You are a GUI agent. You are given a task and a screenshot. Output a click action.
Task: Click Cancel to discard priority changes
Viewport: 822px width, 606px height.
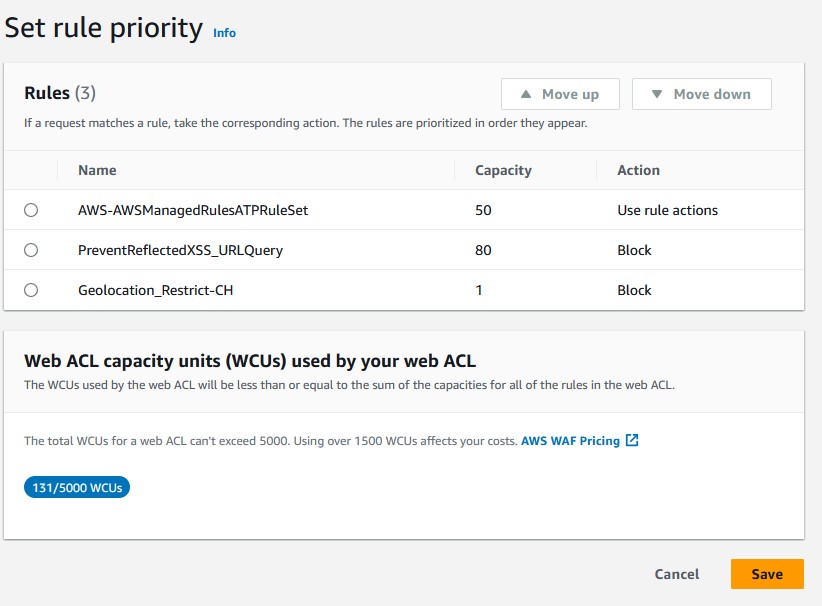tap(676, 574)
